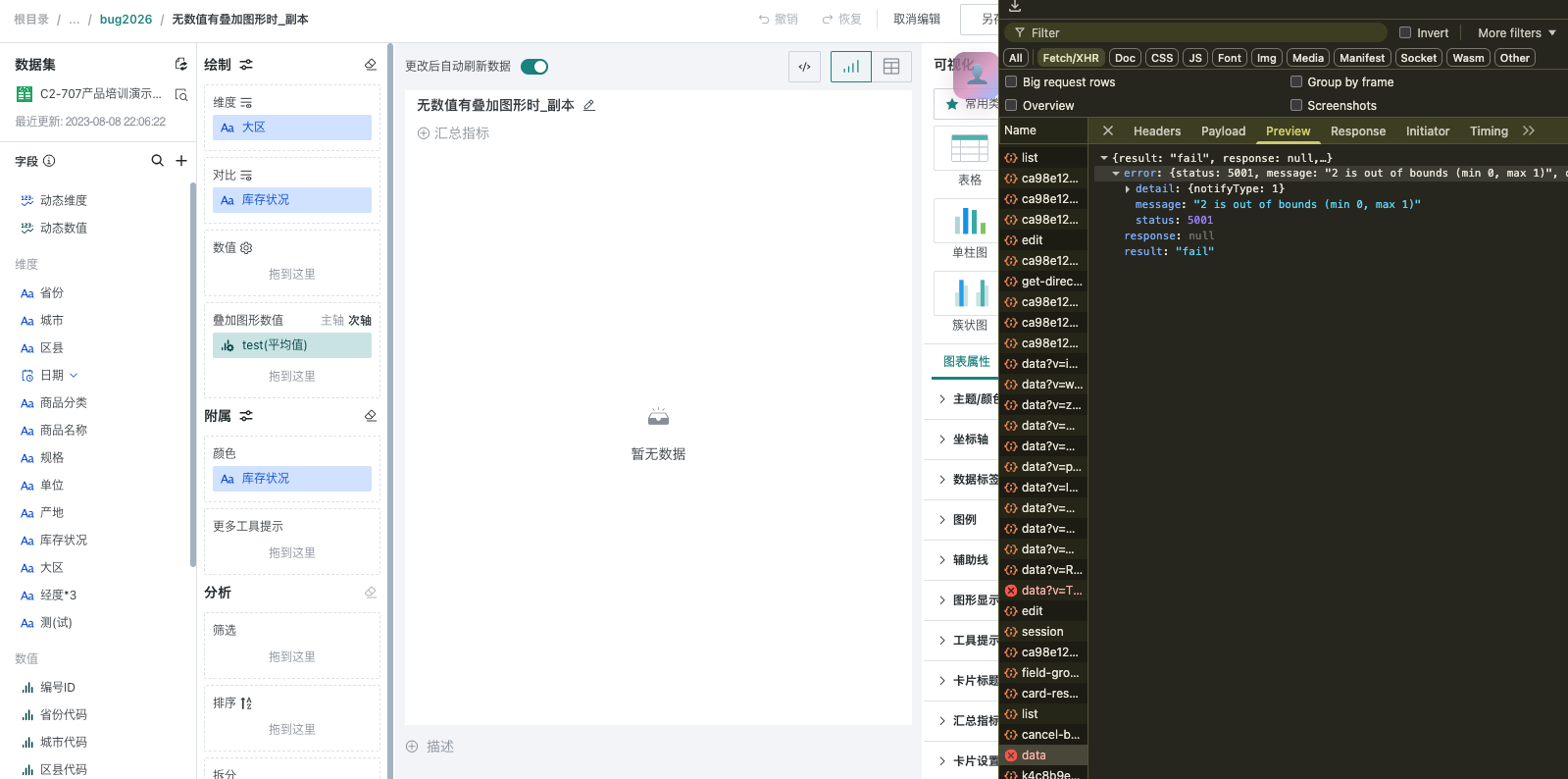Screen dimensions: 1568x779
Task: Open the 附属 settings slider icon
Action: pyautogui.click(x=246, y=416)
